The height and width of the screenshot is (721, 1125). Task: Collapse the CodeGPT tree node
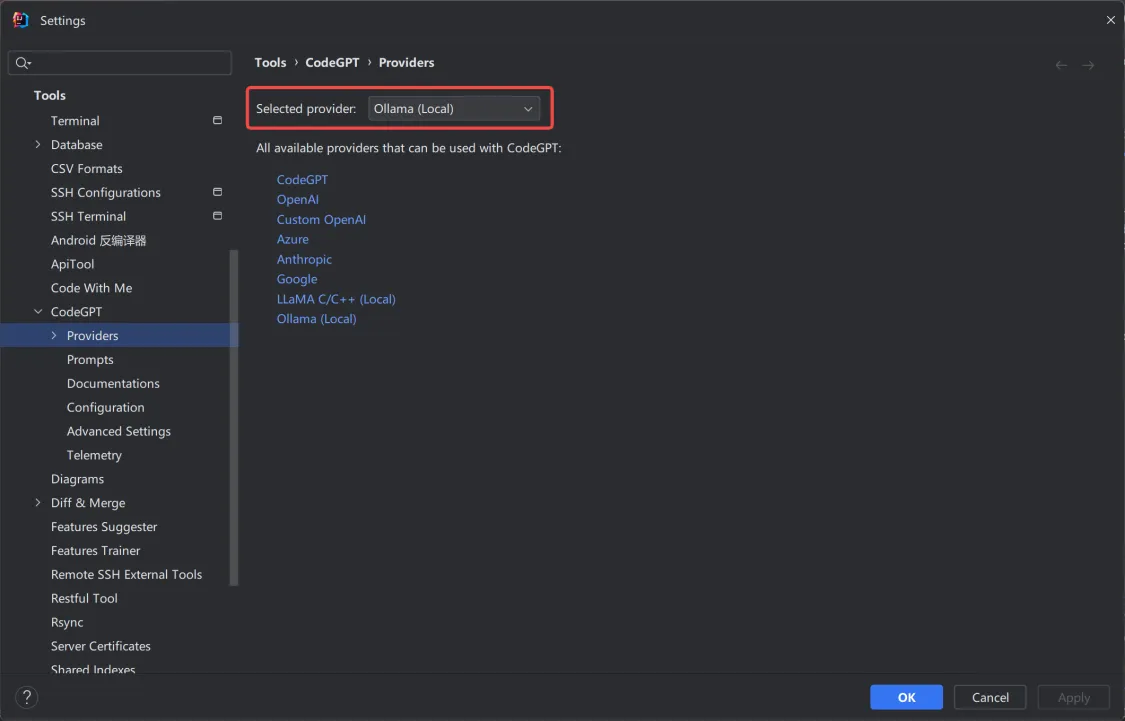(x=38, y=312)
